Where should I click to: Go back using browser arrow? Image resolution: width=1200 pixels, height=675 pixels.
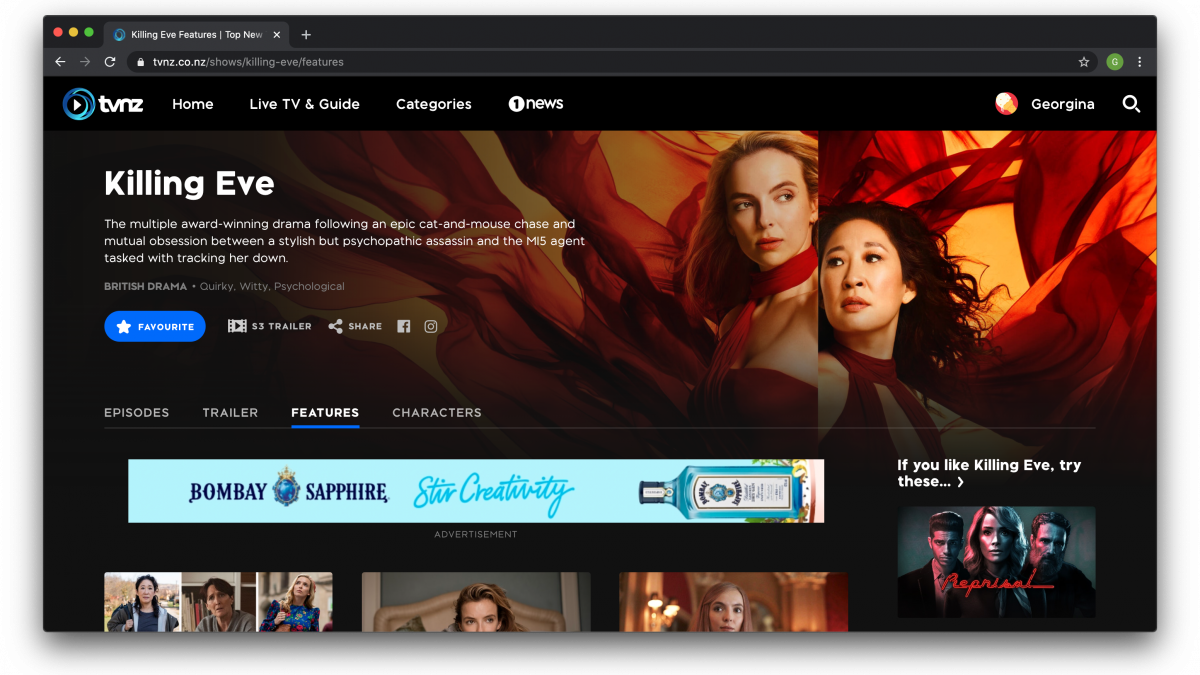(x=60, y=62)
